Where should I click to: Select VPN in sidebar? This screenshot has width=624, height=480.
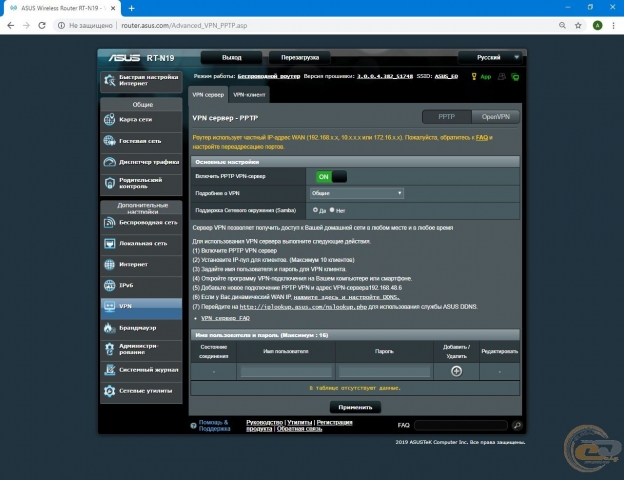(x=141, y=307)
